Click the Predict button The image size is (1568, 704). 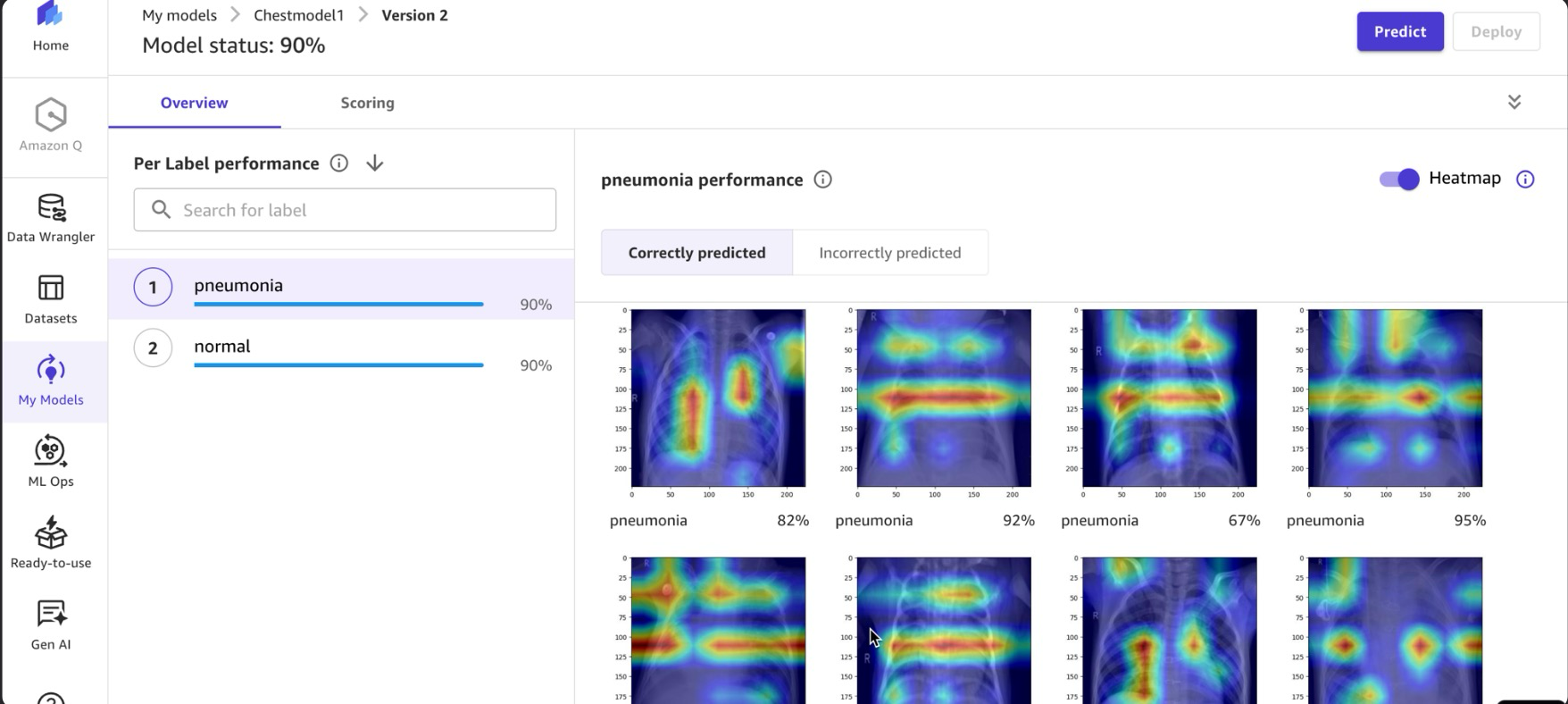click(1399, 31)
